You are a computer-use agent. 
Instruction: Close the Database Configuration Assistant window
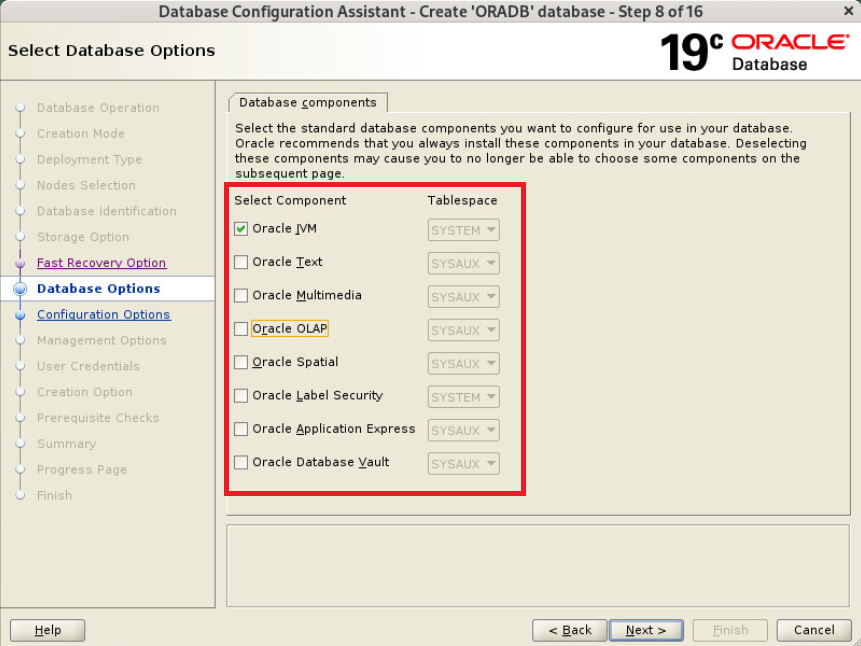(848, 10)
